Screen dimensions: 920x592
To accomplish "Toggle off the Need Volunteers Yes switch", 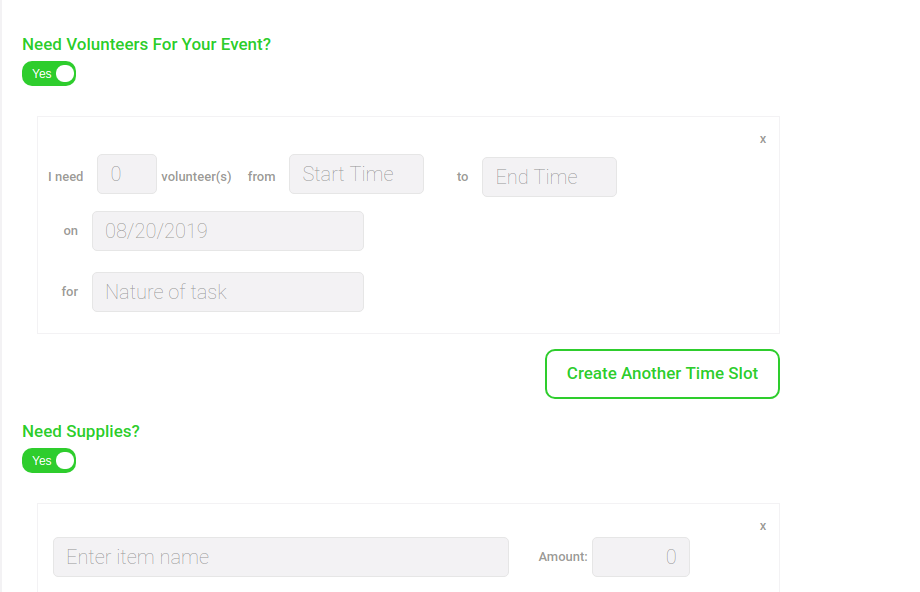I will 49,74.
